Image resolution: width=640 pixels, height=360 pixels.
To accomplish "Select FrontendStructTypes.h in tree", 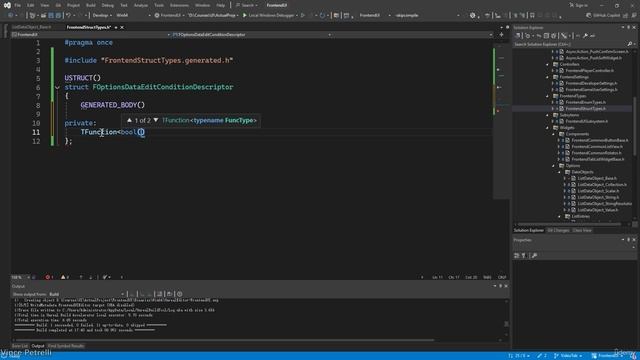I will 586,109.
